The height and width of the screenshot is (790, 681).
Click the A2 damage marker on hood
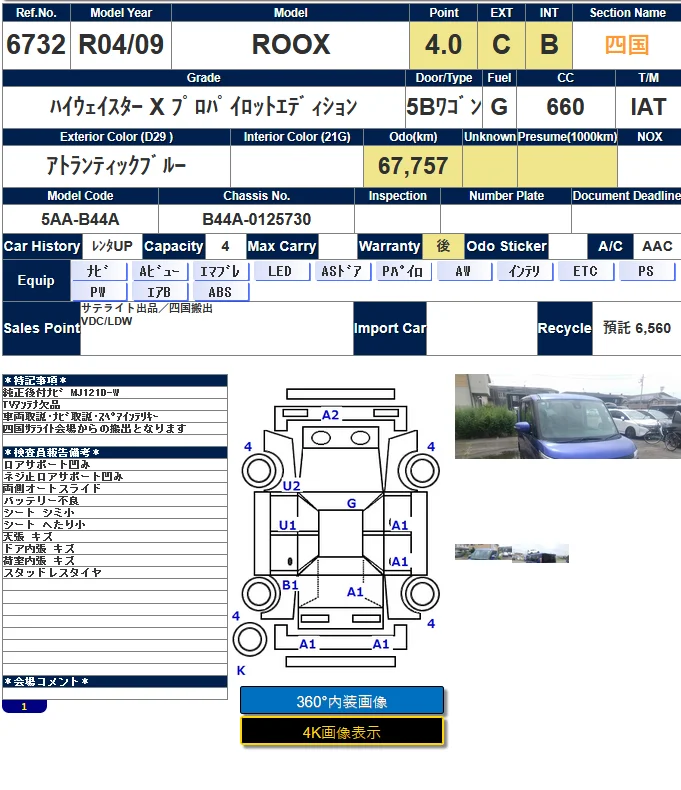coord(330,415)
